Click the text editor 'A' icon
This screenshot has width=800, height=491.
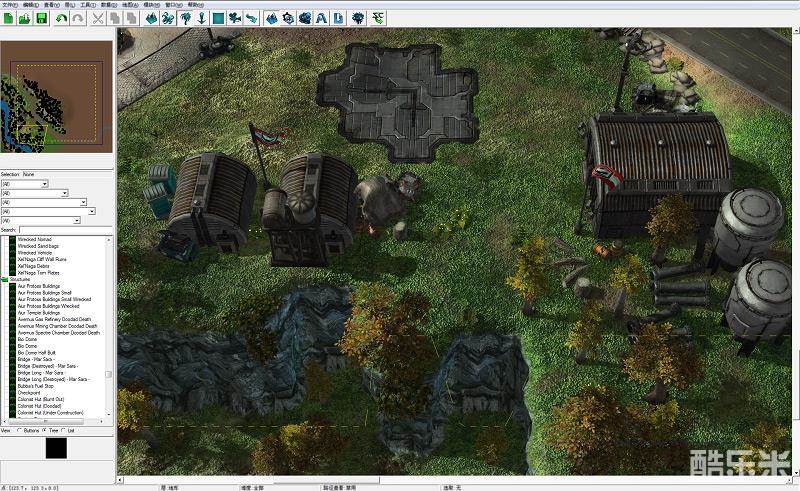pos(322,18)
